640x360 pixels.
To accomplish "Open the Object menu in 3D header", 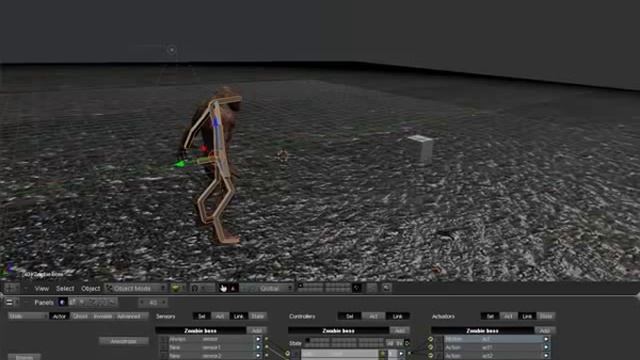I will pyautogui.click(x=90, y=289).
